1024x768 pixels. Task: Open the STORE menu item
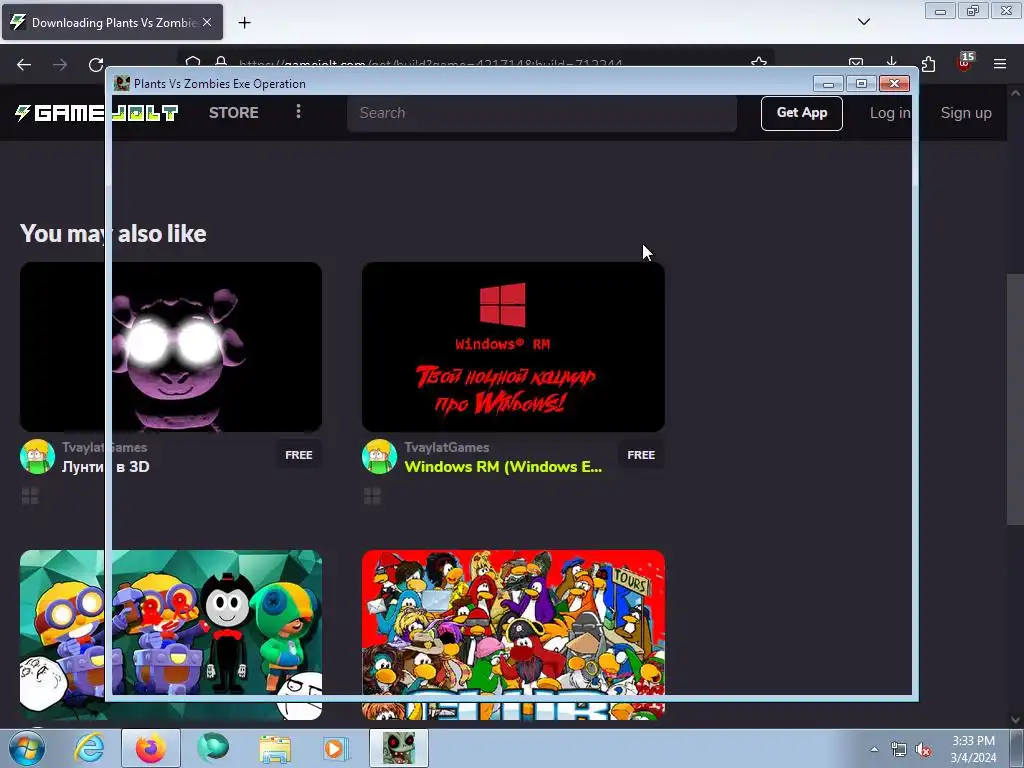[x=234, y=112]
